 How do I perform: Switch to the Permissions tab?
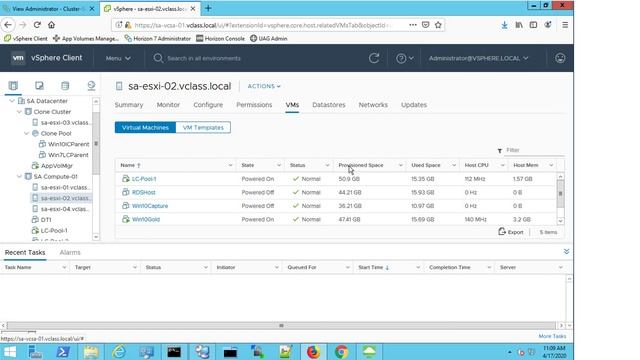pyautogui.click(x=254, y=105)
